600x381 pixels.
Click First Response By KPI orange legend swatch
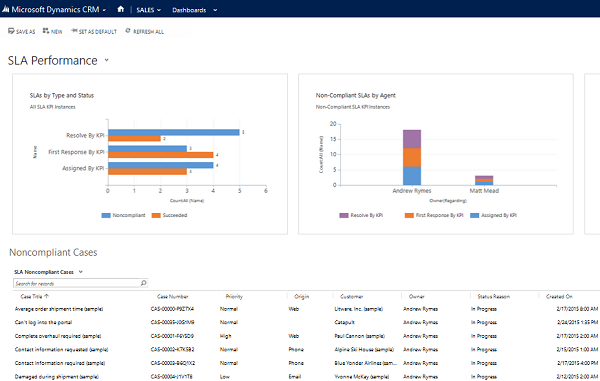[x=409, y=215]
